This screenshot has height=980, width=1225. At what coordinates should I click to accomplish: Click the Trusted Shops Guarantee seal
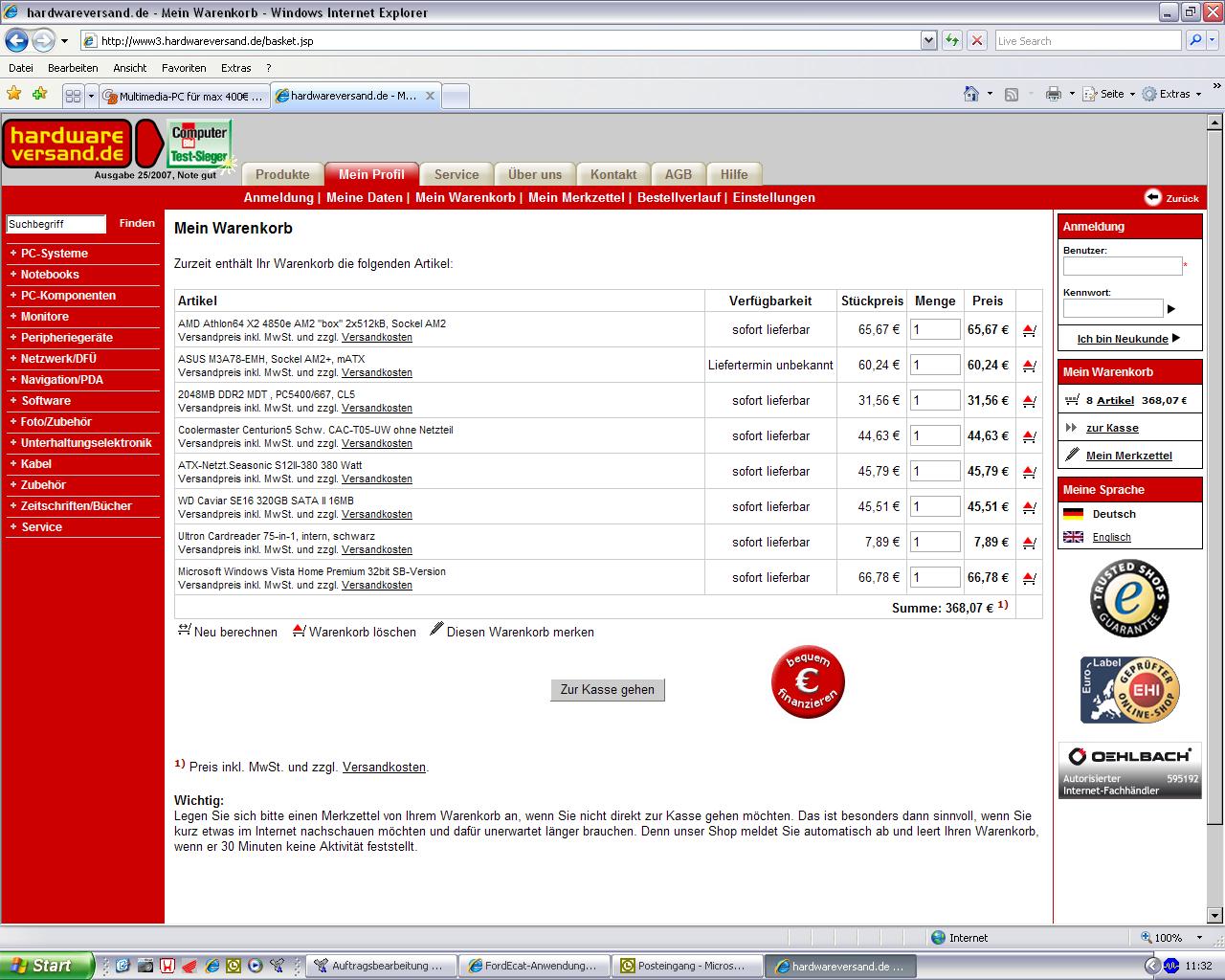click(x=1129, y=599)
